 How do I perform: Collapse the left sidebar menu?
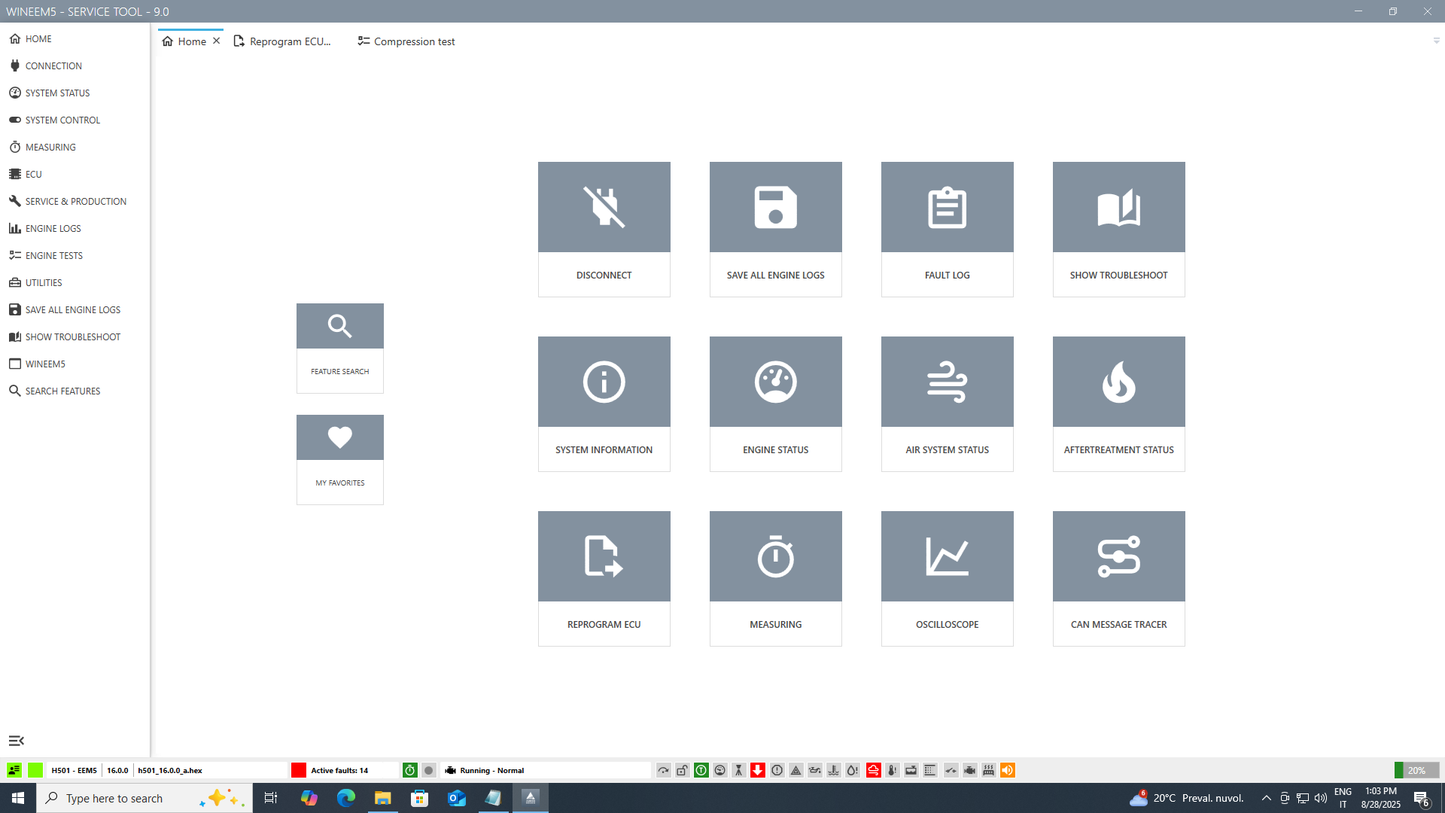click(x=16, y=741)
